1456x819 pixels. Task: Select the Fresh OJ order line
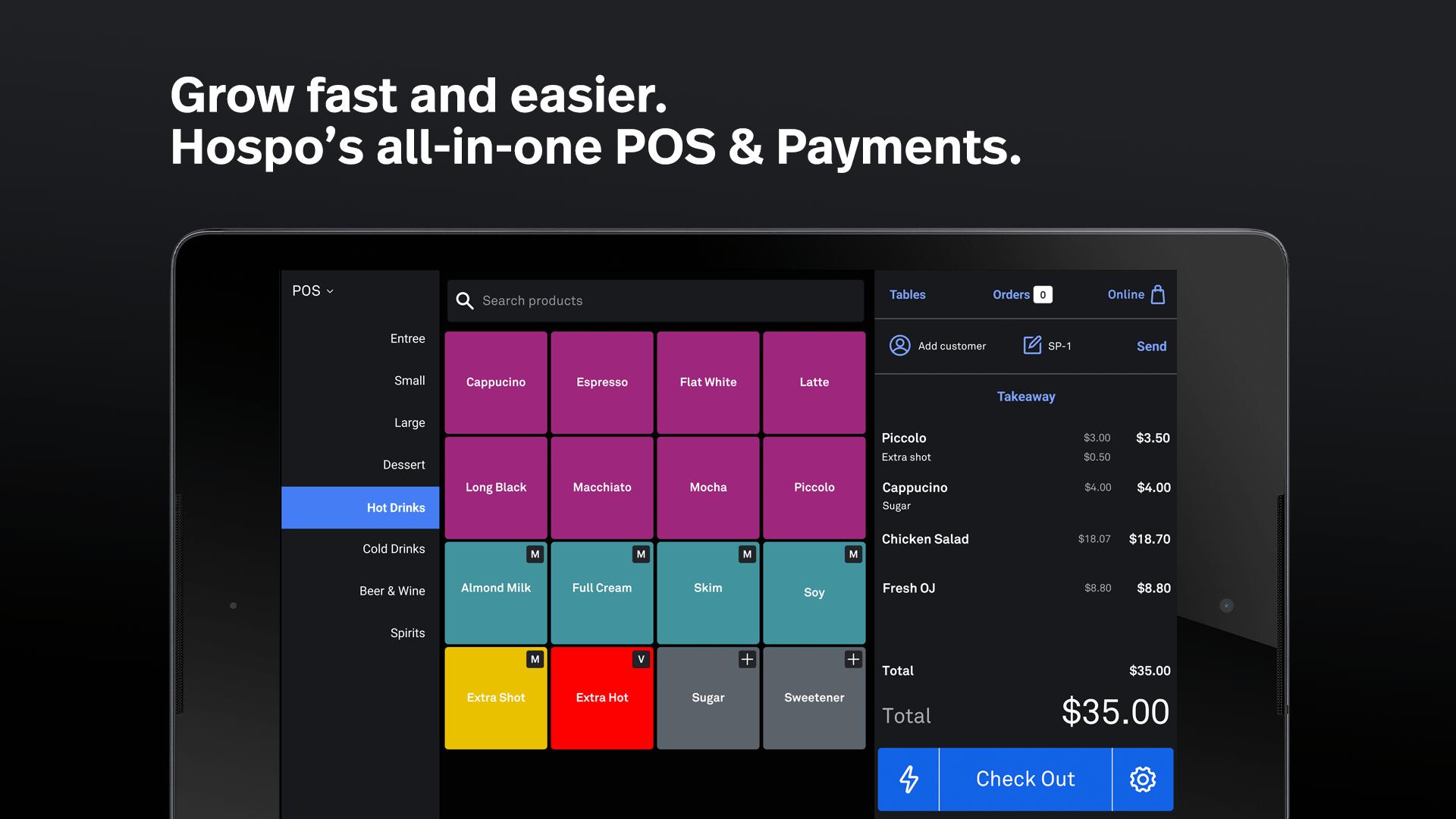click(x=1025, y=588)
